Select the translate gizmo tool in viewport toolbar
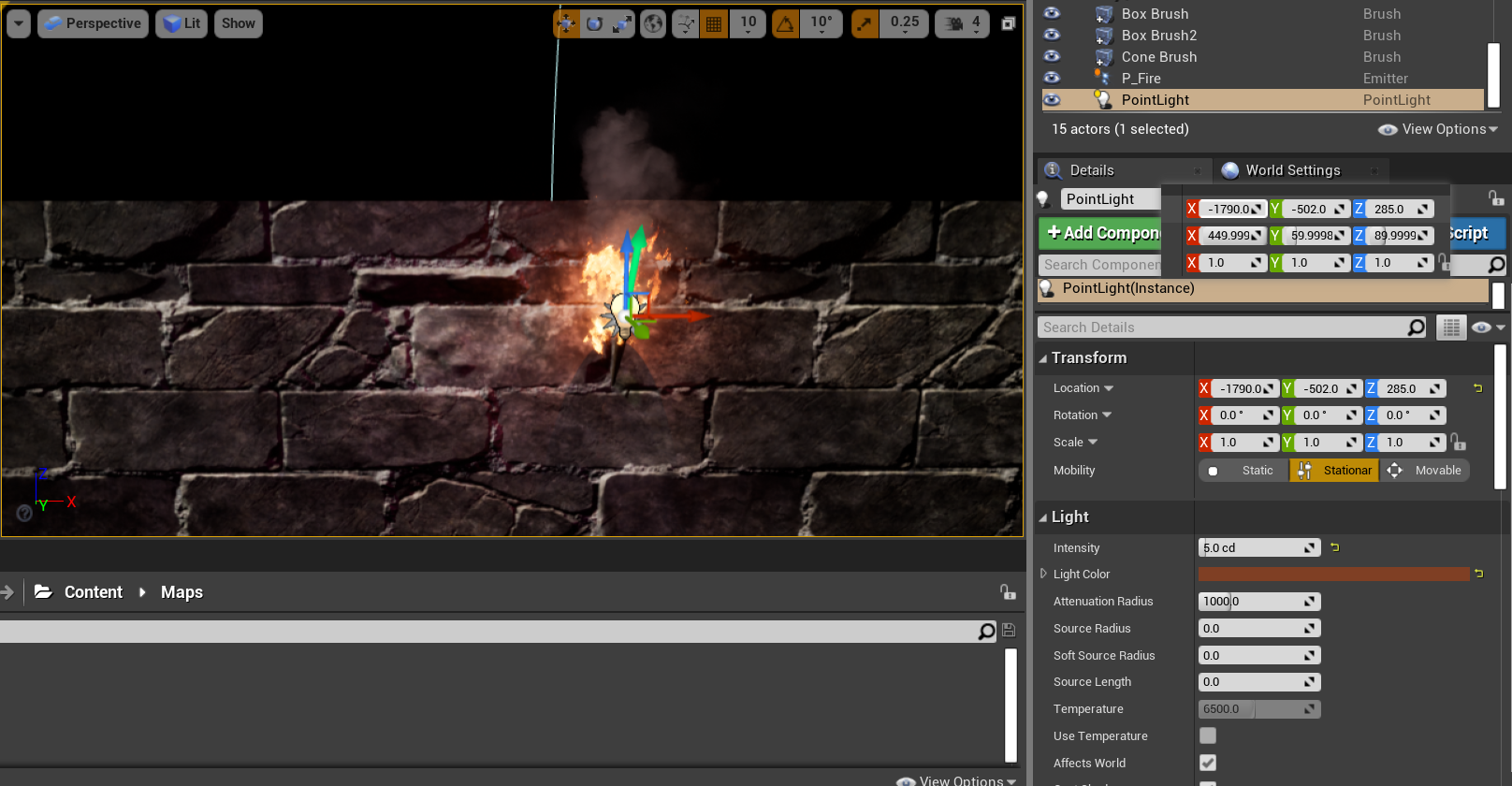 pos(566,23)
